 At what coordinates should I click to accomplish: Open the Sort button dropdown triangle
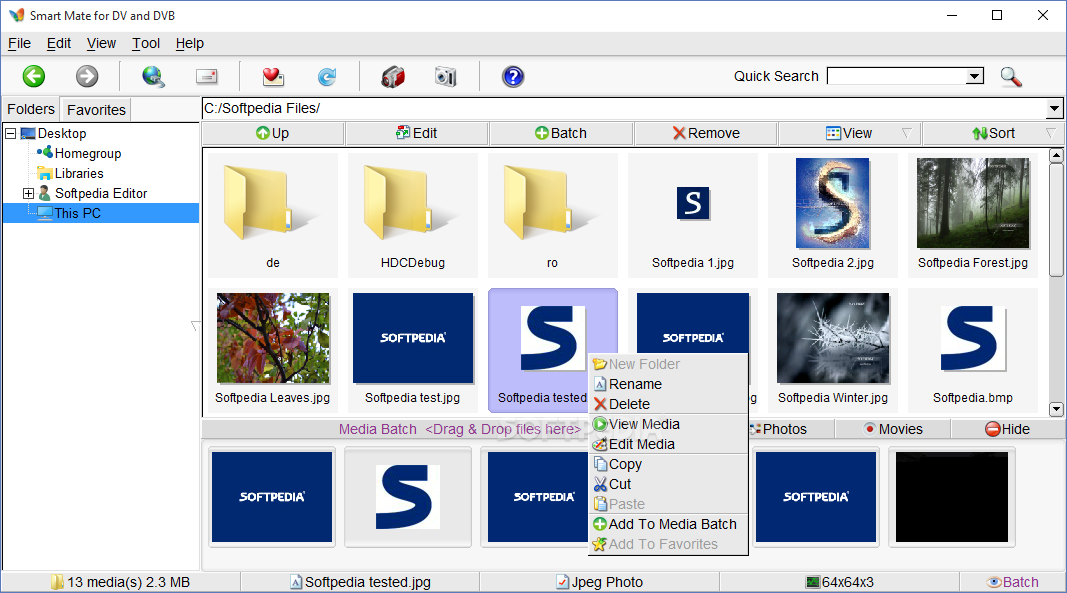(x=1051, y=133)
